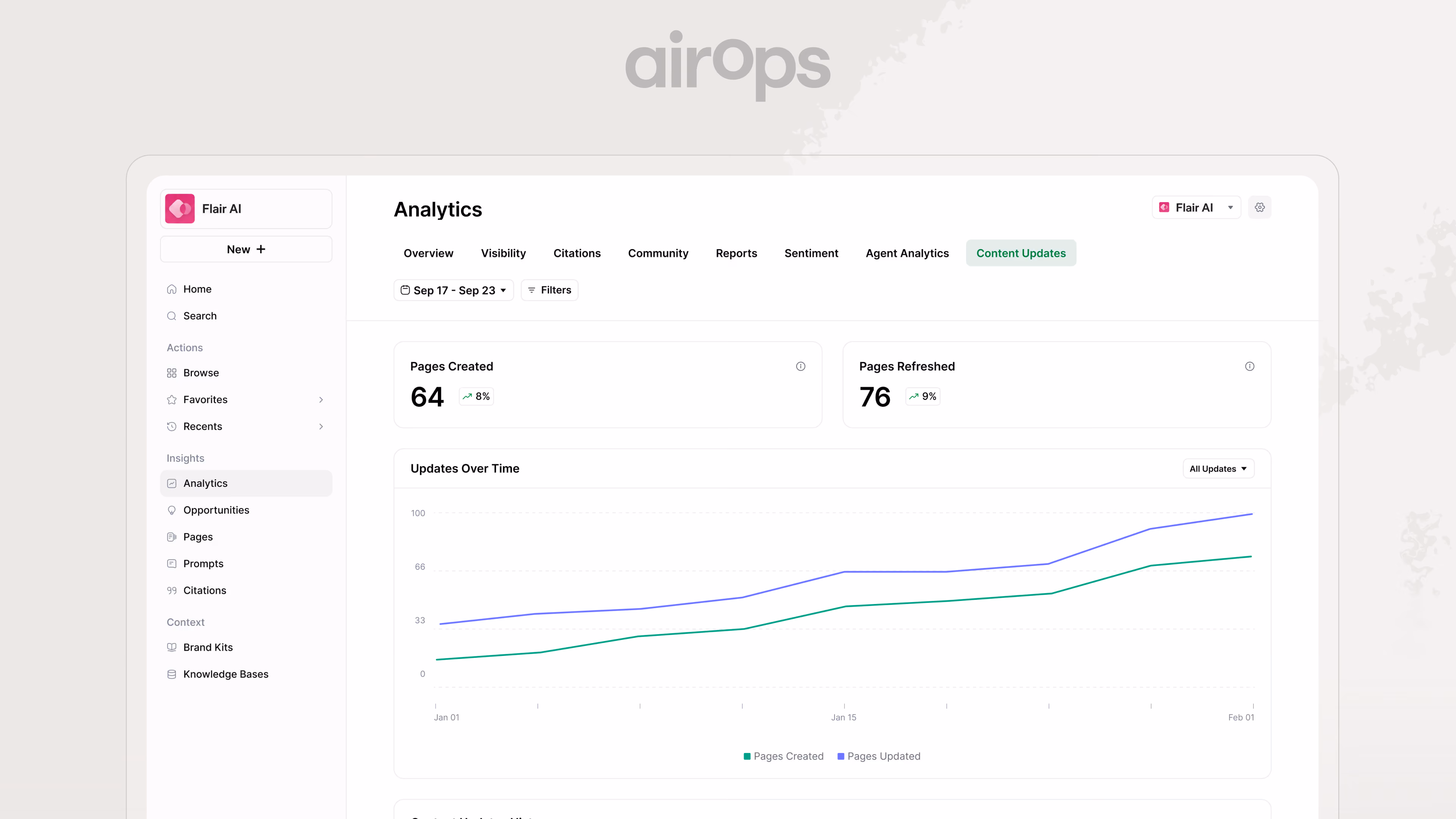This screenshot has height=819, width=1456.
Task: Open Knowledge Bases under Context
Action: click(246, 674)
